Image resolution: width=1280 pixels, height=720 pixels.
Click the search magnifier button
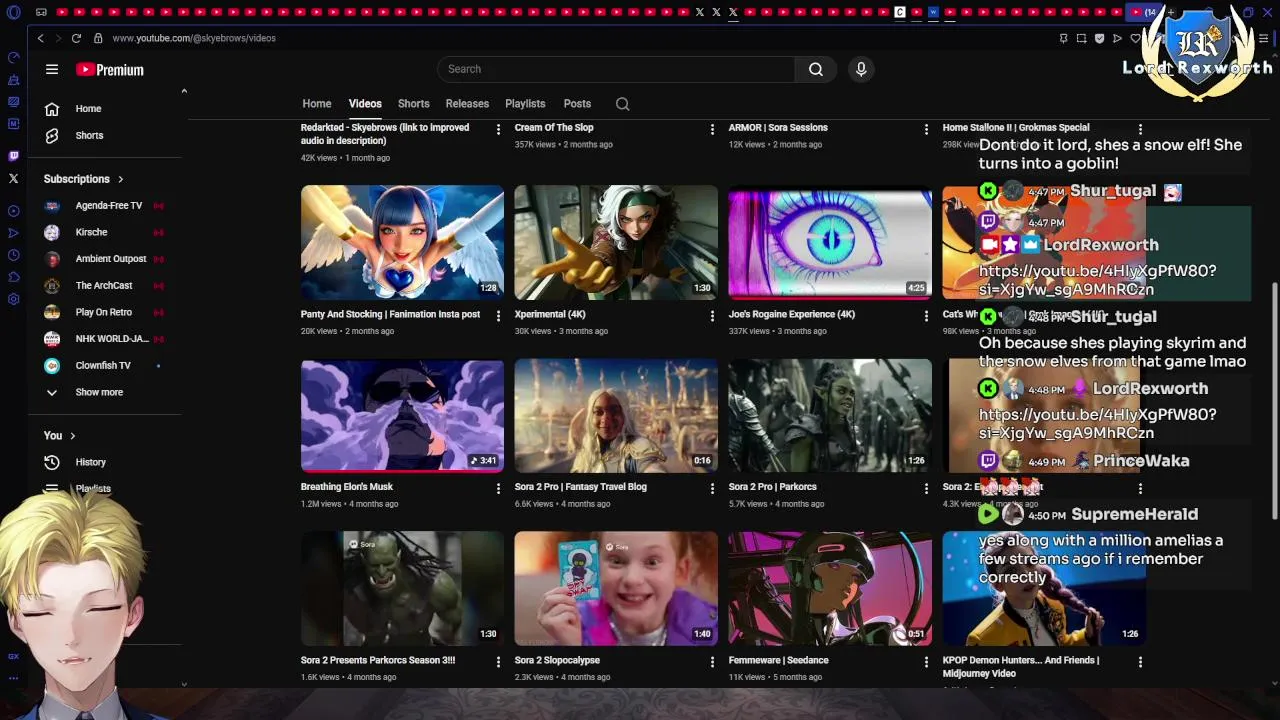click(816, 69)
